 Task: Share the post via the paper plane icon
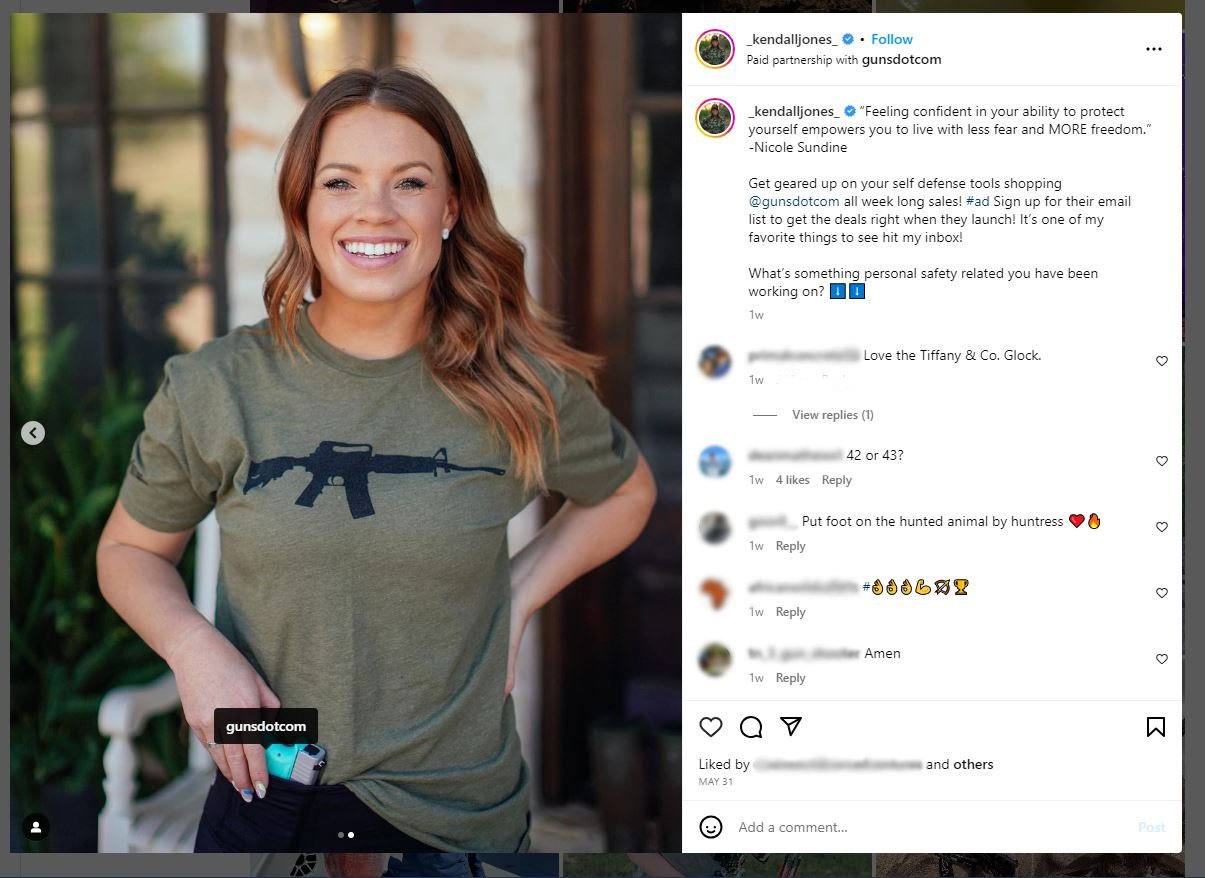[x=791, y=727]
